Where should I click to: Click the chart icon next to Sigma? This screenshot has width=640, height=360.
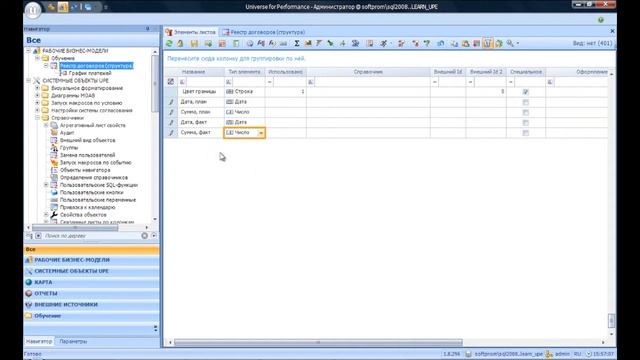coord(308,43)
